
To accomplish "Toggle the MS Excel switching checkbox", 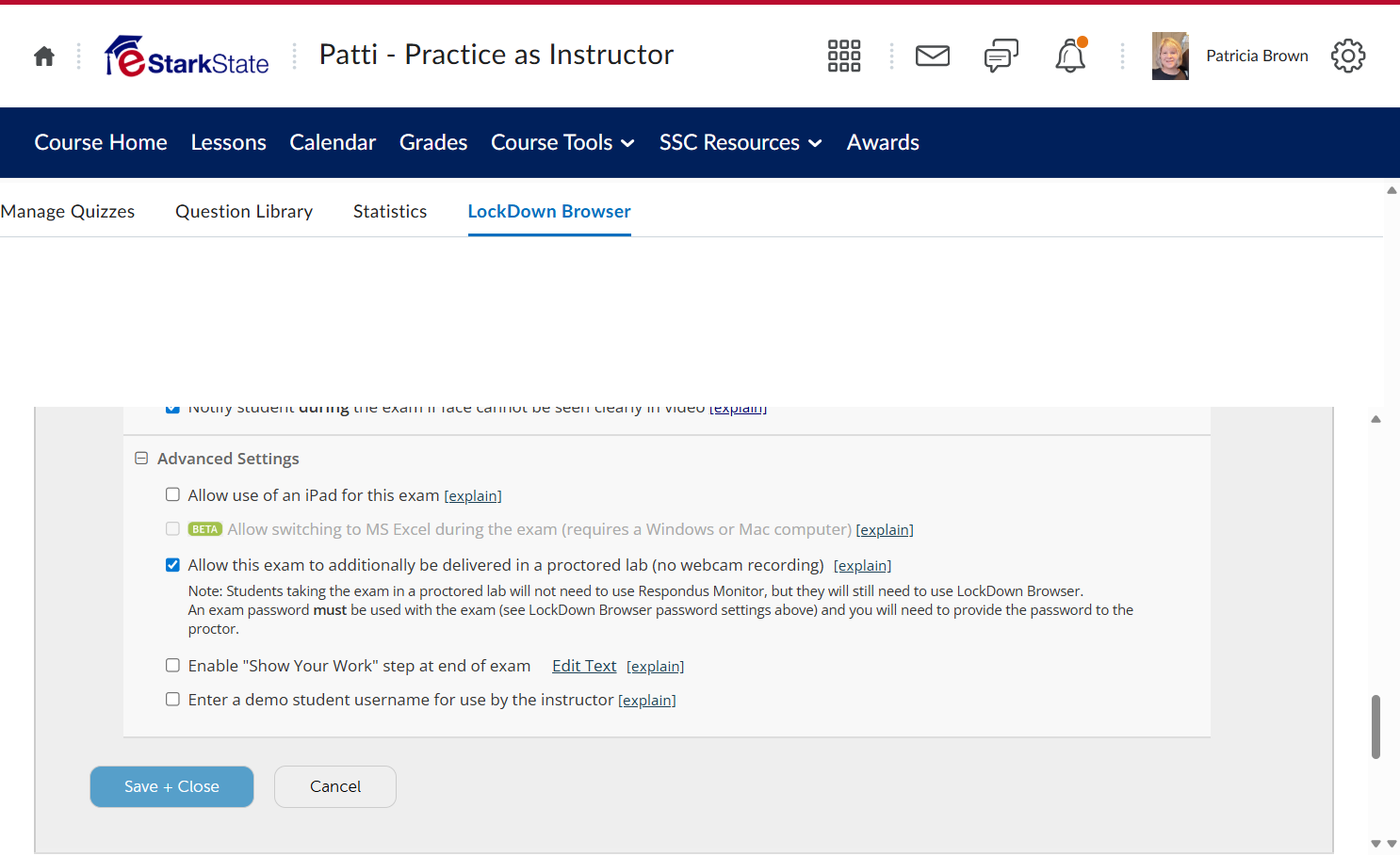I will coord(172,528).
